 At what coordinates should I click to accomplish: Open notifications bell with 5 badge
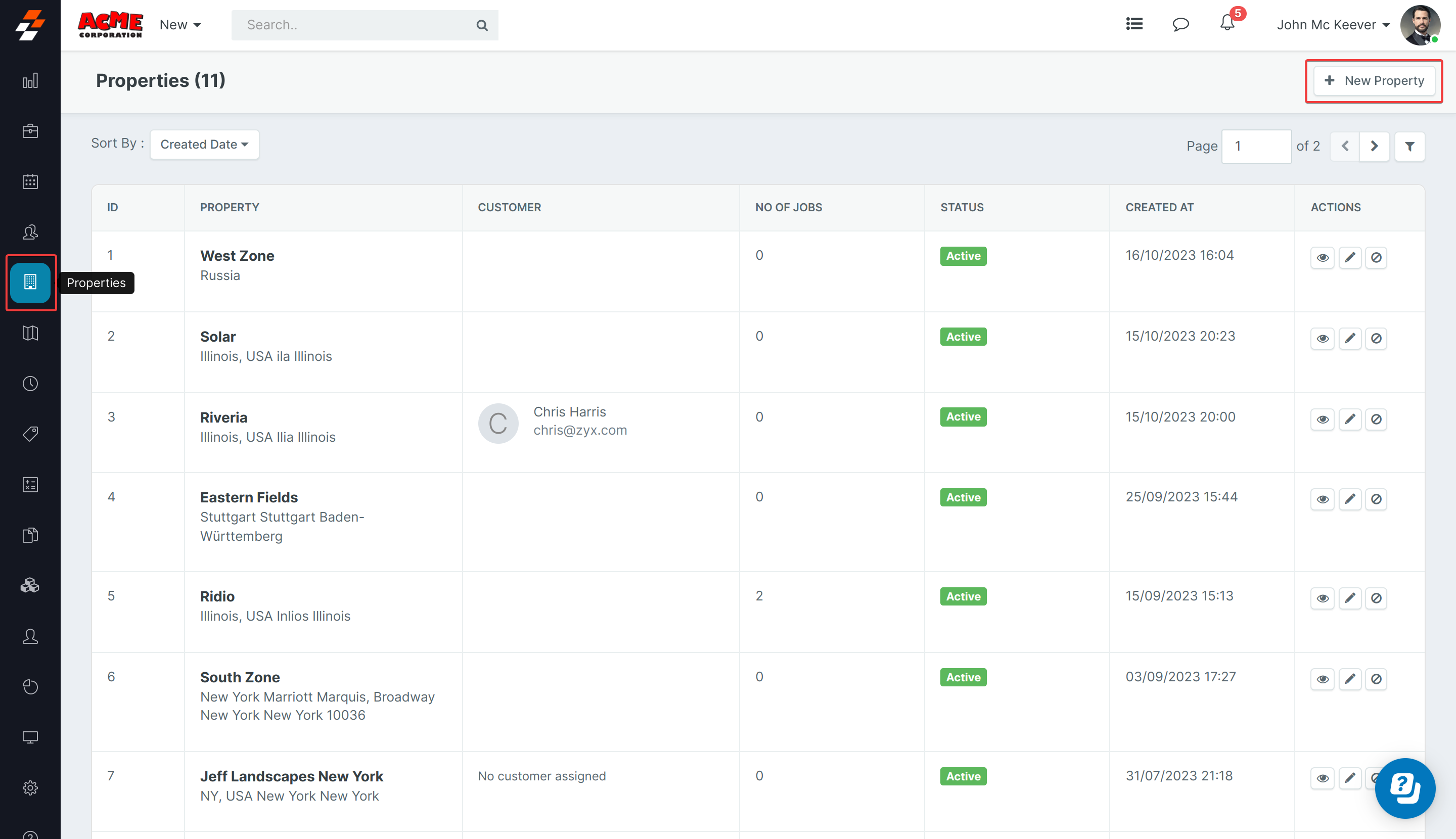point(1227,24)
